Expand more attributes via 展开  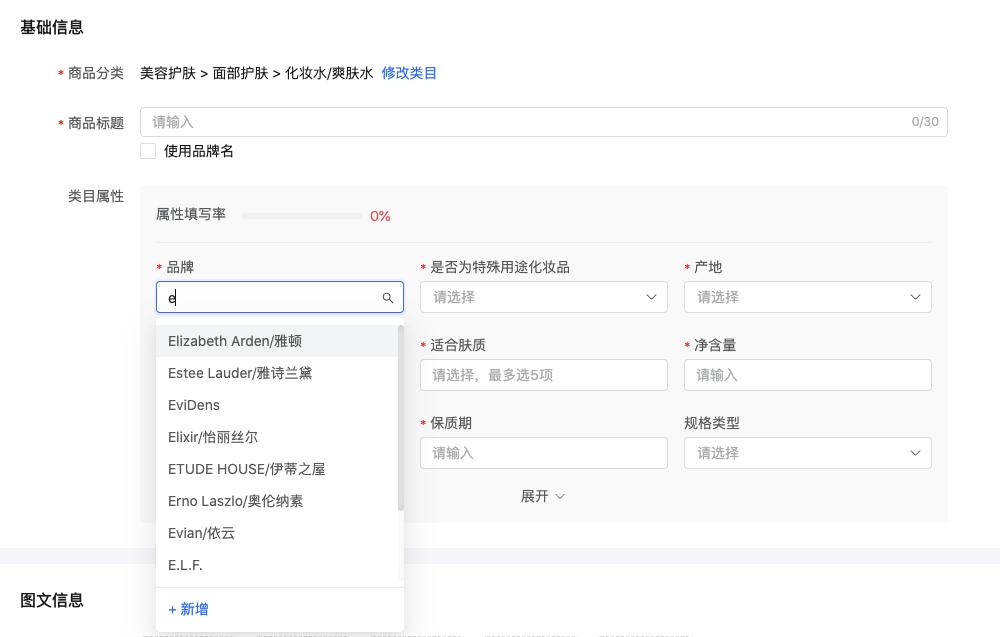pos(542,496)
